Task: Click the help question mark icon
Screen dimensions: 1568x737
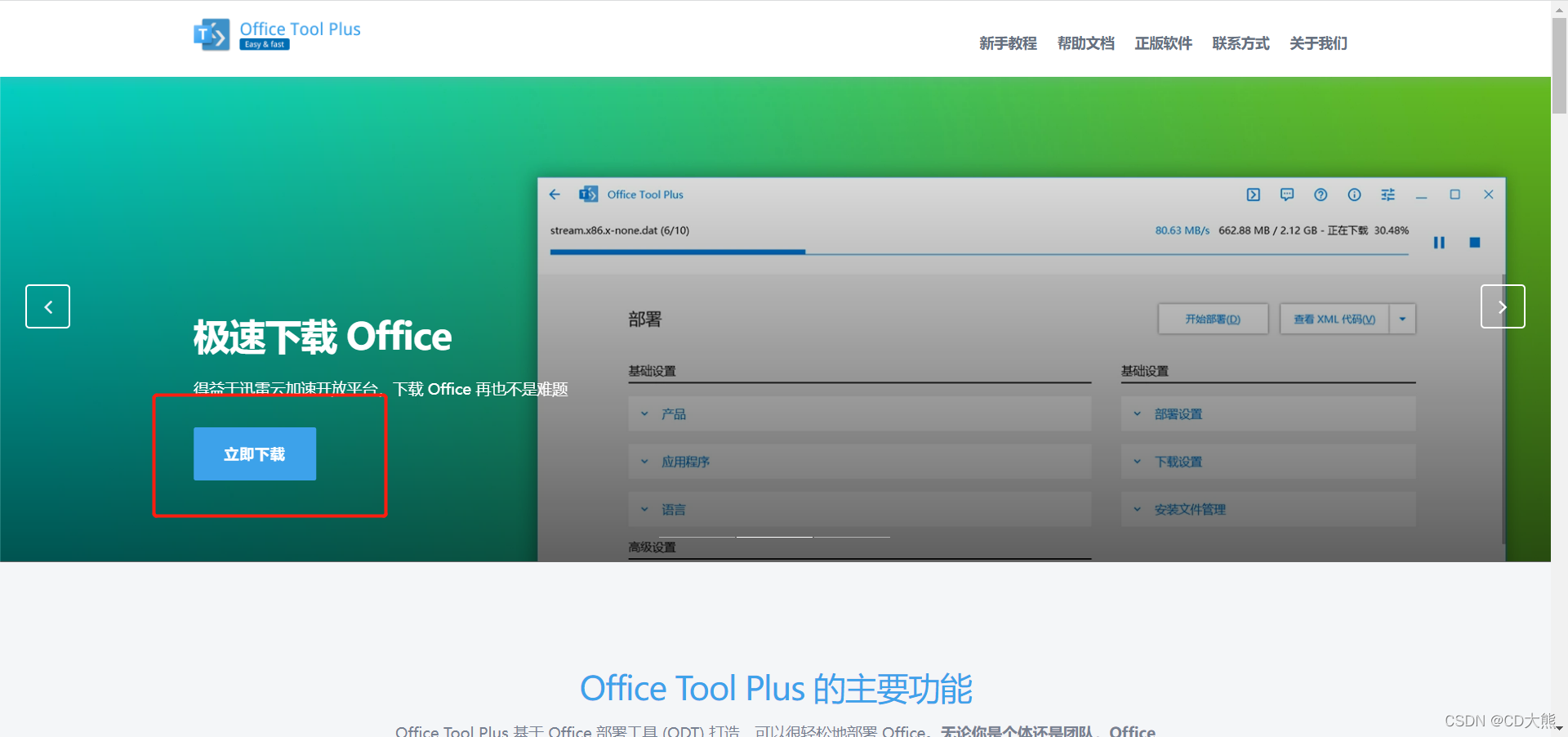Action: (1321, 194)
